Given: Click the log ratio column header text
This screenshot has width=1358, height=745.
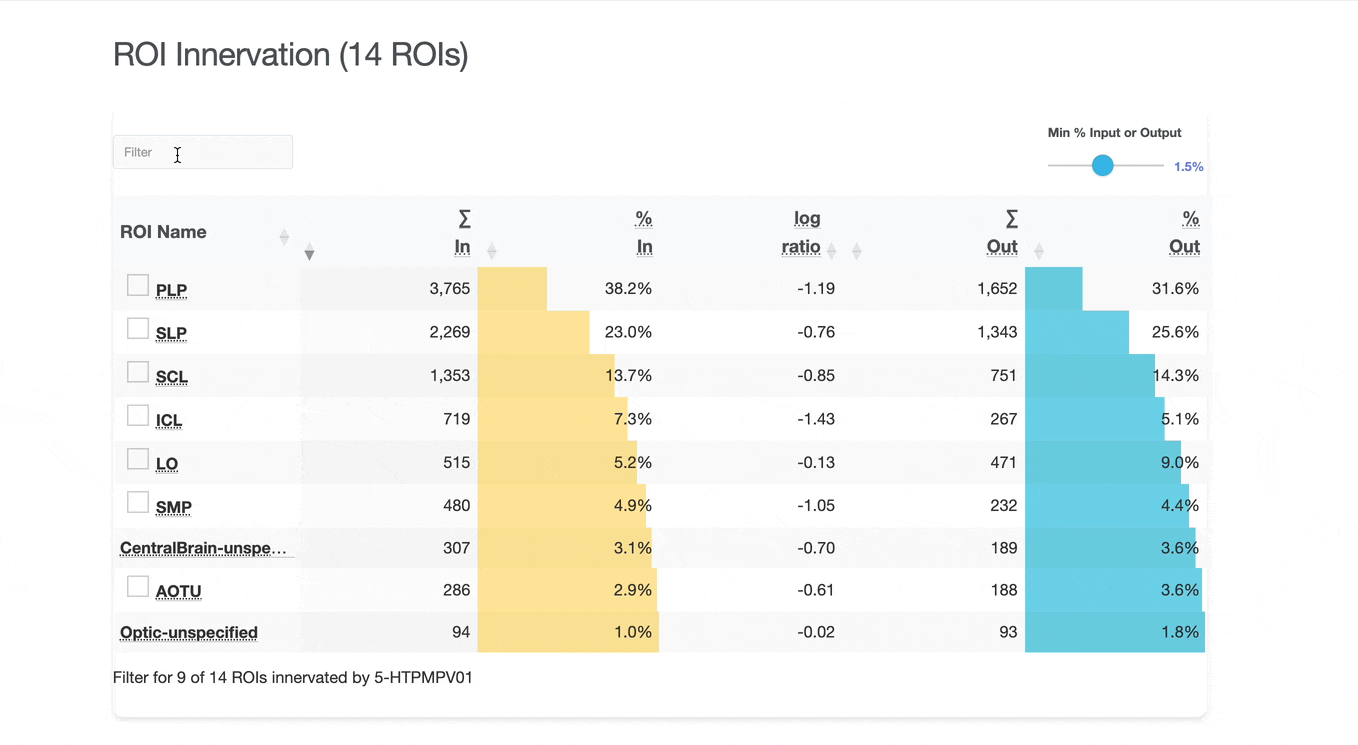Looking at the screenshot, I should point(802,232).
